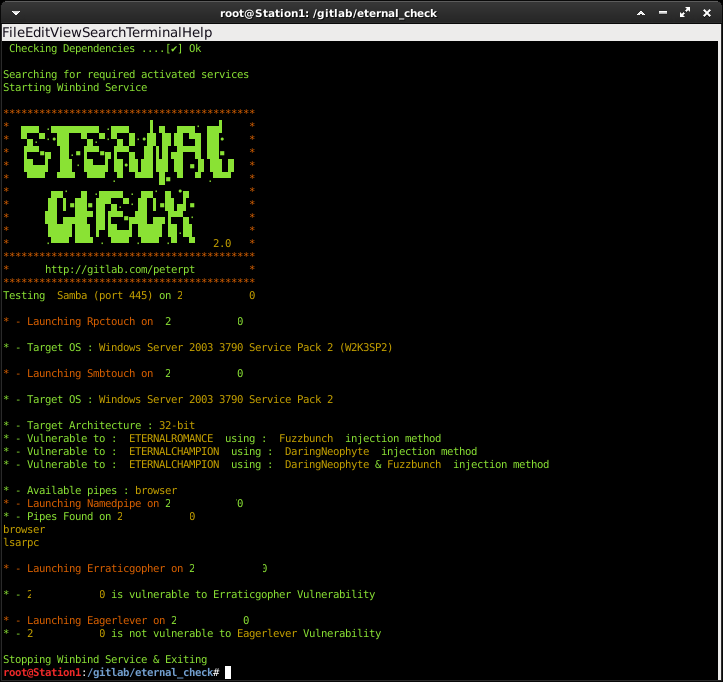Open the Help menu

(196, 32)
